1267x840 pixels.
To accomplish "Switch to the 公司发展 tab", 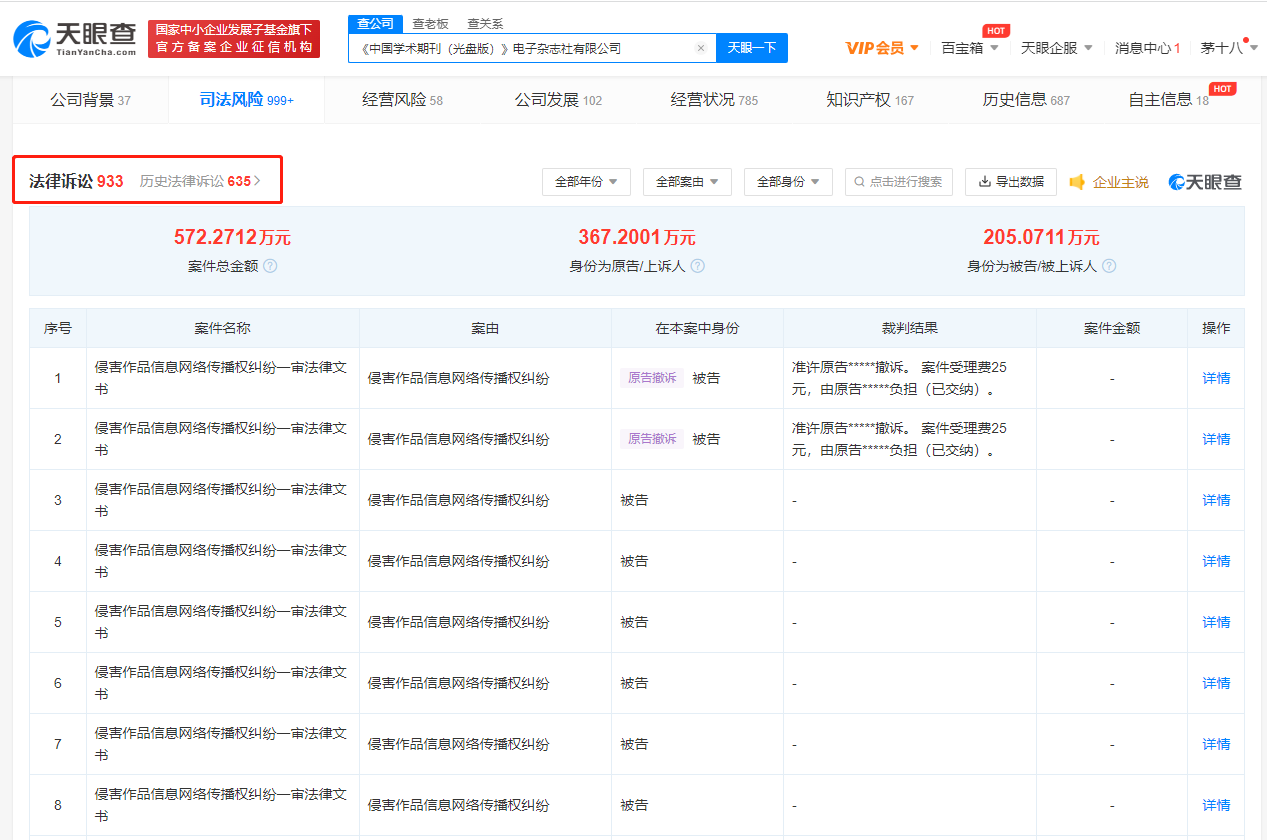I will (558, 100).
